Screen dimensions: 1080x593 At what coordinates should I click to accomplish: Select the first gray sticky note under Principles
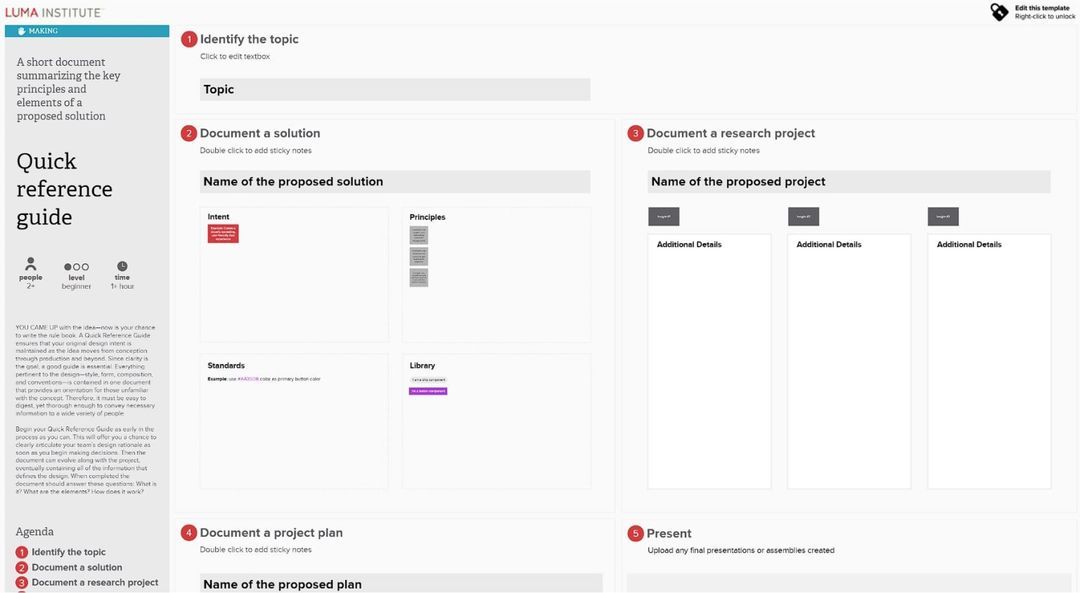[x=419, y=235]
